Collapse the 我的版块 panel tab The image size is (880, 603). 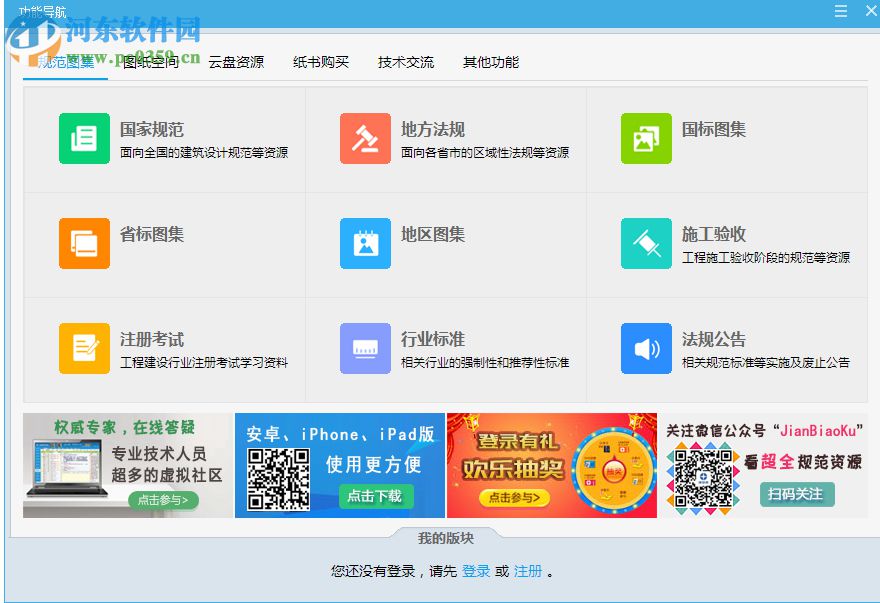(446, 538)
